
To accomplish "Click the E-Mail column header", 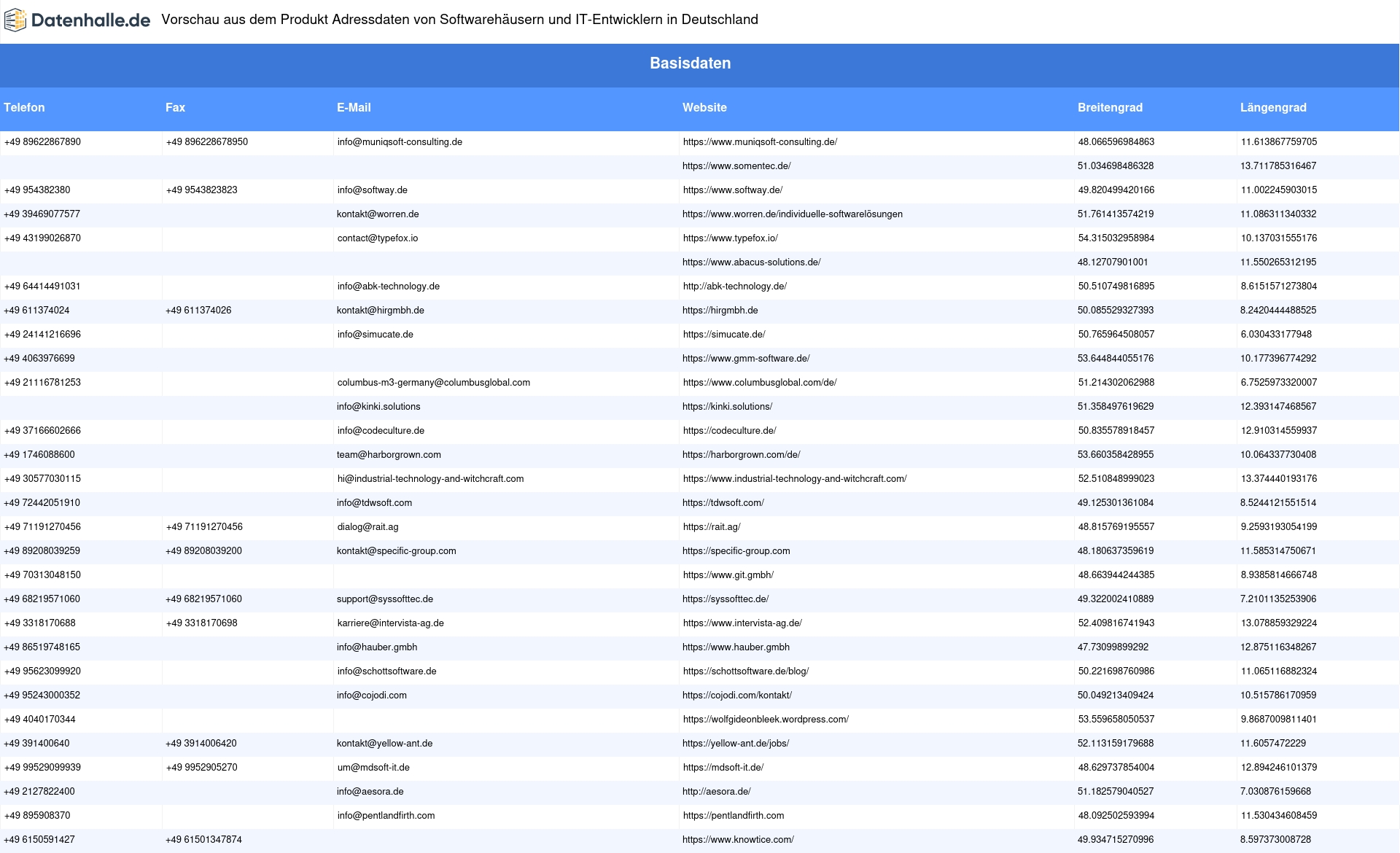I will (354, 107).
